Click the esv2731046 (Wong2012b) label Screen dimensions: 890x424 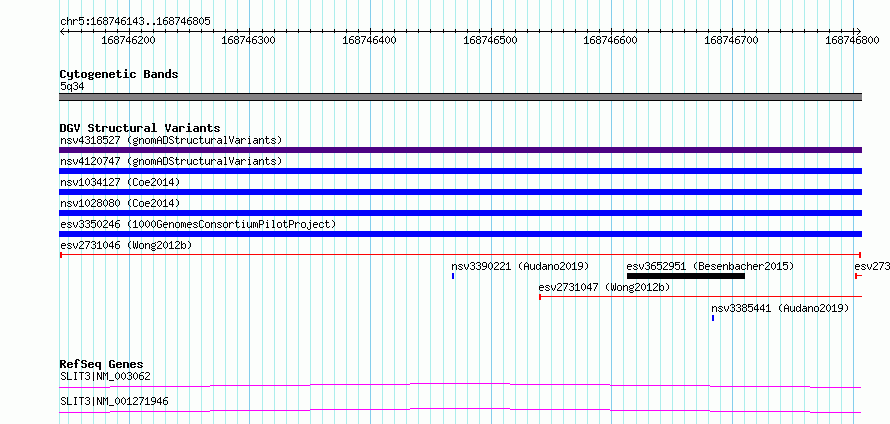click(126, 245)
